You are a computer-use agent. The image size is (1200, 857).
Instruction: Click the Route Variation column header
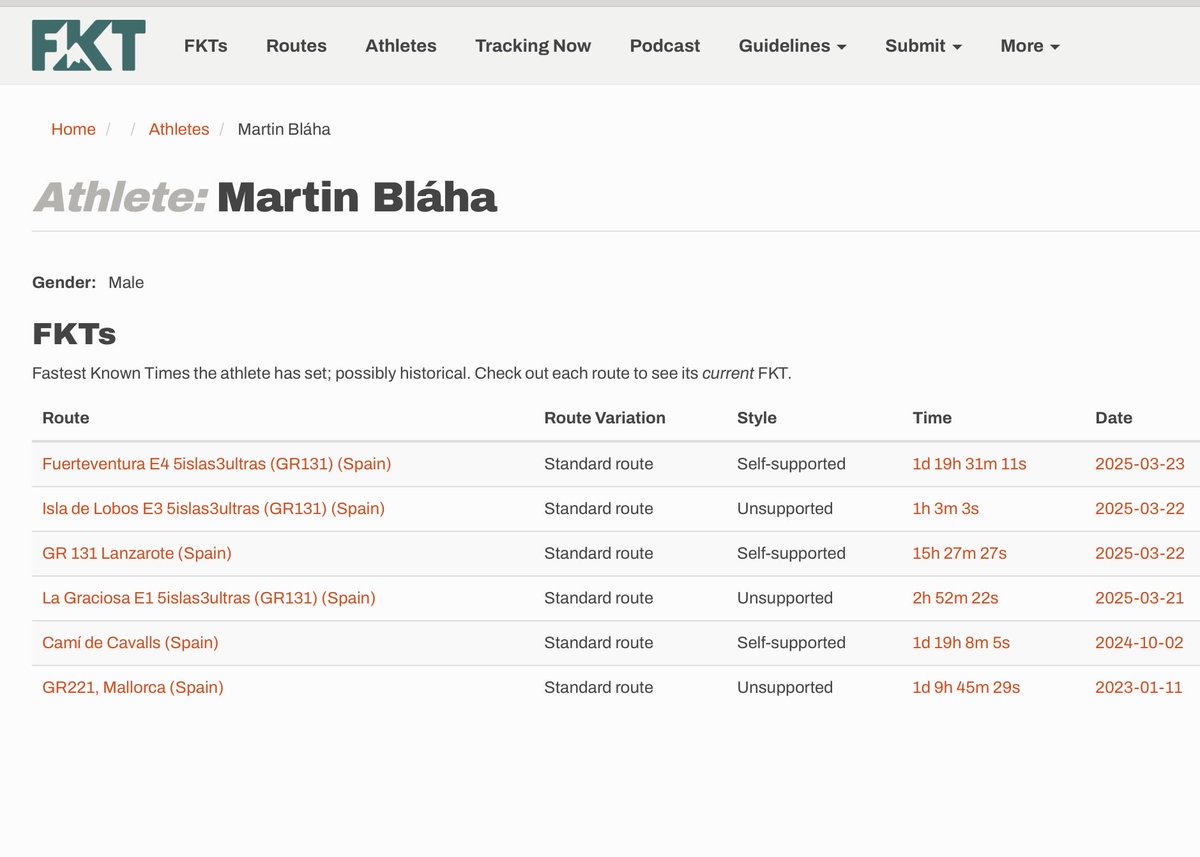click(x=605, y=418)
